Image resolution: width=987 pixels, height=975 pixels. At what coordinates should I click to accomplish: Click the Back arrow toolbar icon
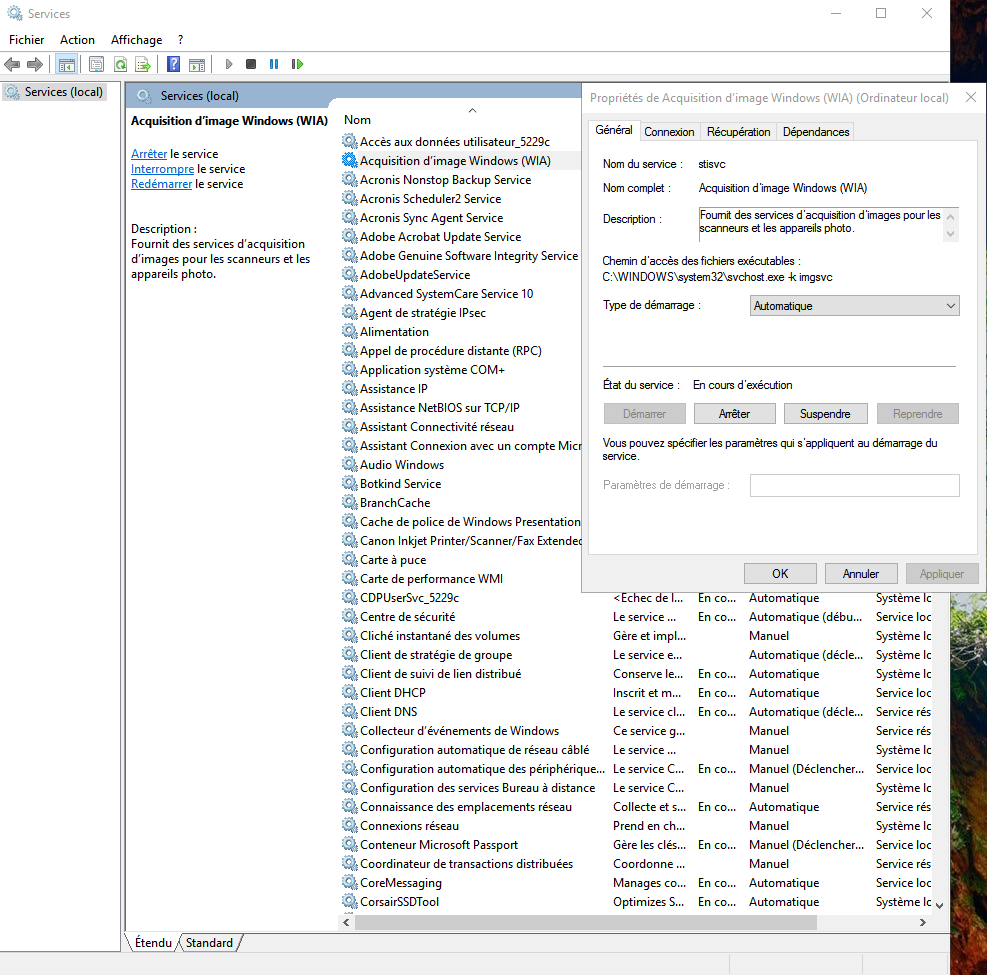pyautogui.click(x=12, y=64)
